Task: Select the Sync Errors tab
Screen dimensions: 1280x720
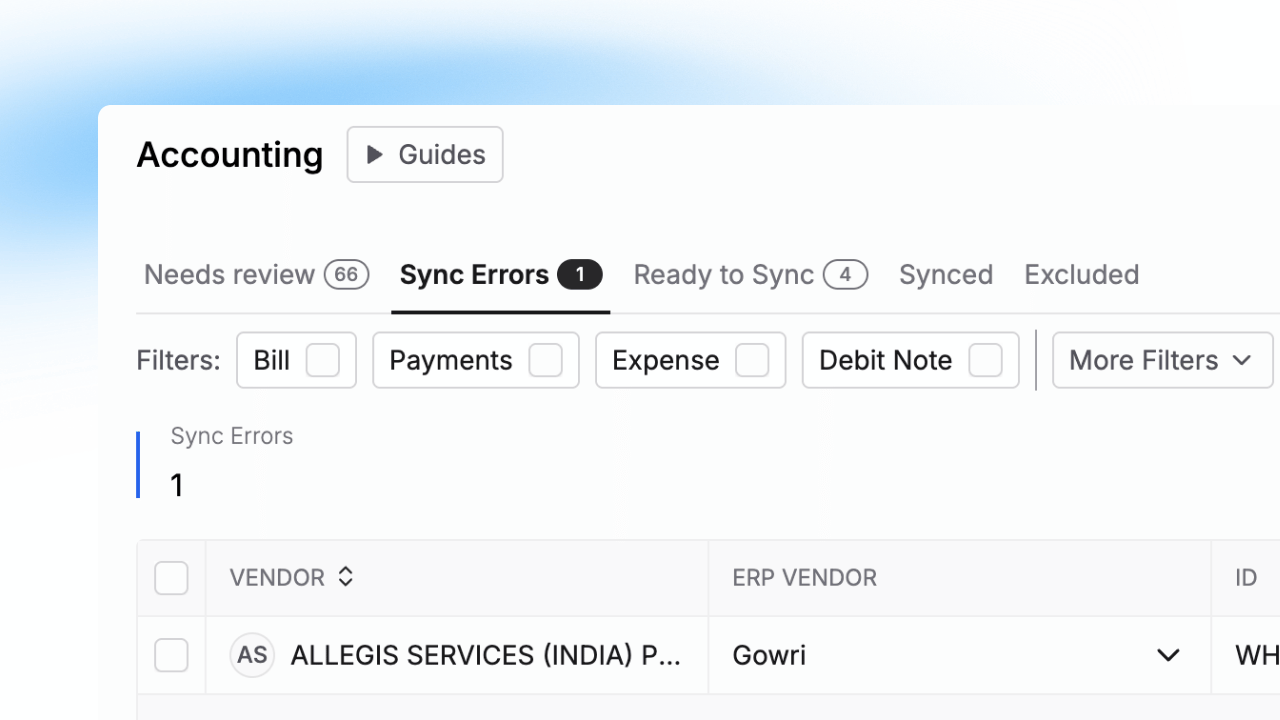Action: tap(500, 274)
